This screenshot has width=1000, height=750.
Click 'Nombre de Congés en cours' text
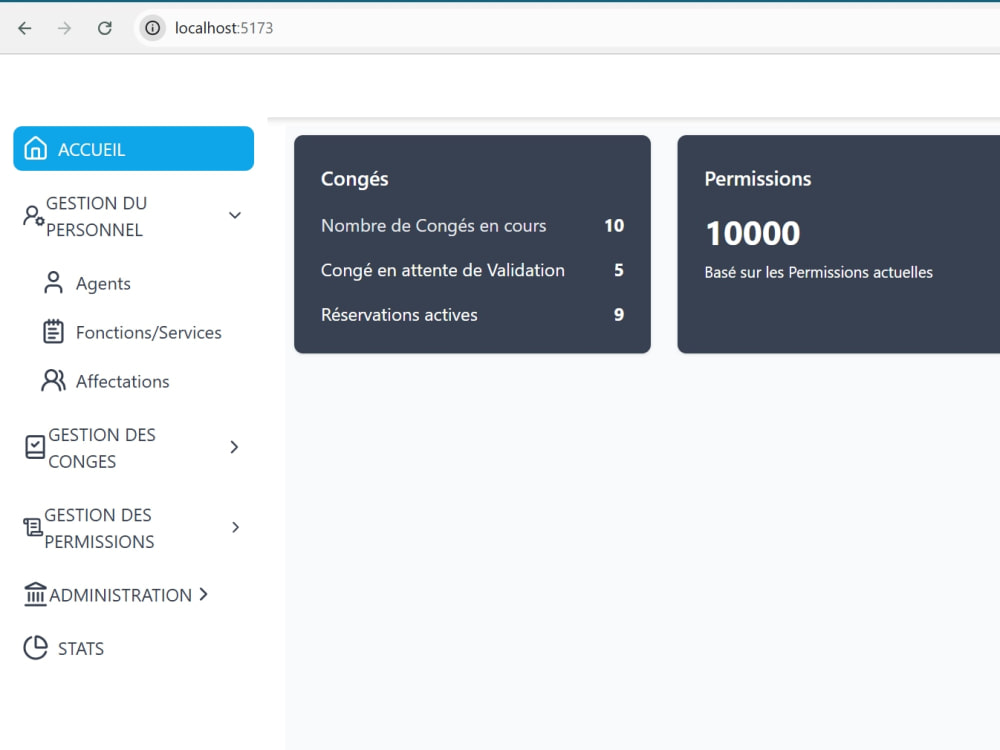(x=434, y=226)
